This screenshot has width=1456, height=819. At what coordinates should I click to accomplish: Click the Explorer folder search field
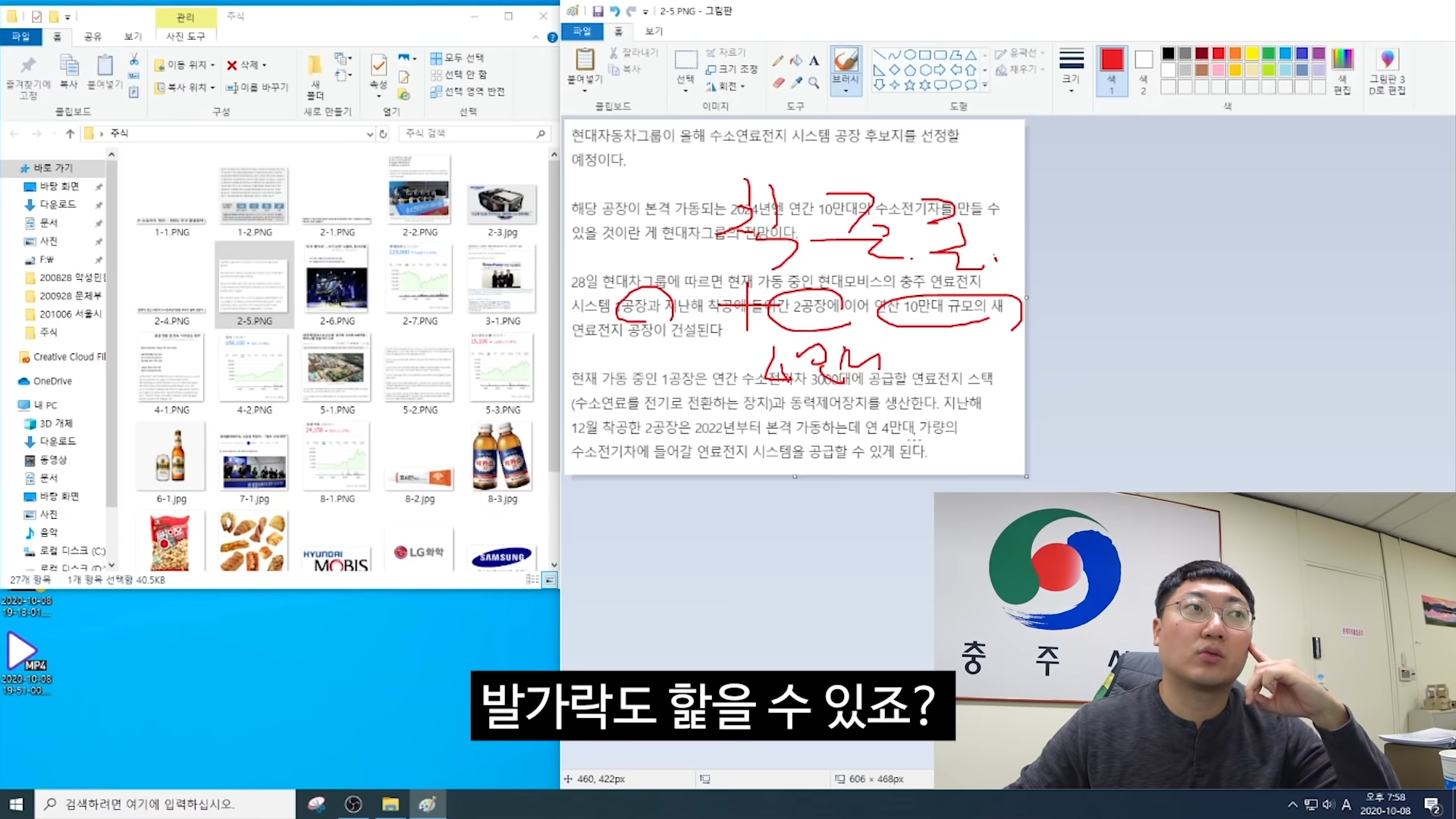(x=474, y=133)
